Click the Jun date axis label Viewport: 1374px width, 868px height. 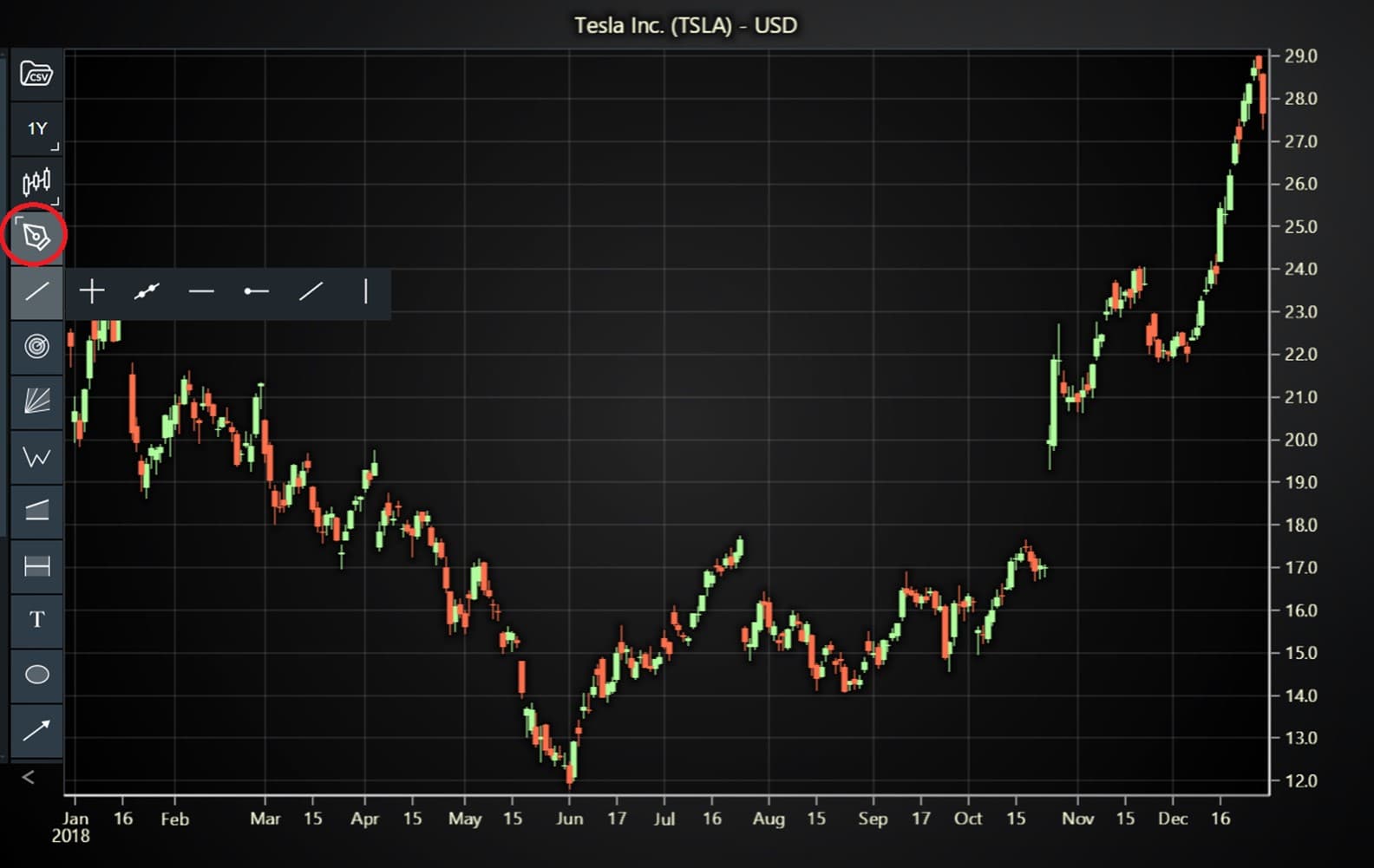coord(569,819)
